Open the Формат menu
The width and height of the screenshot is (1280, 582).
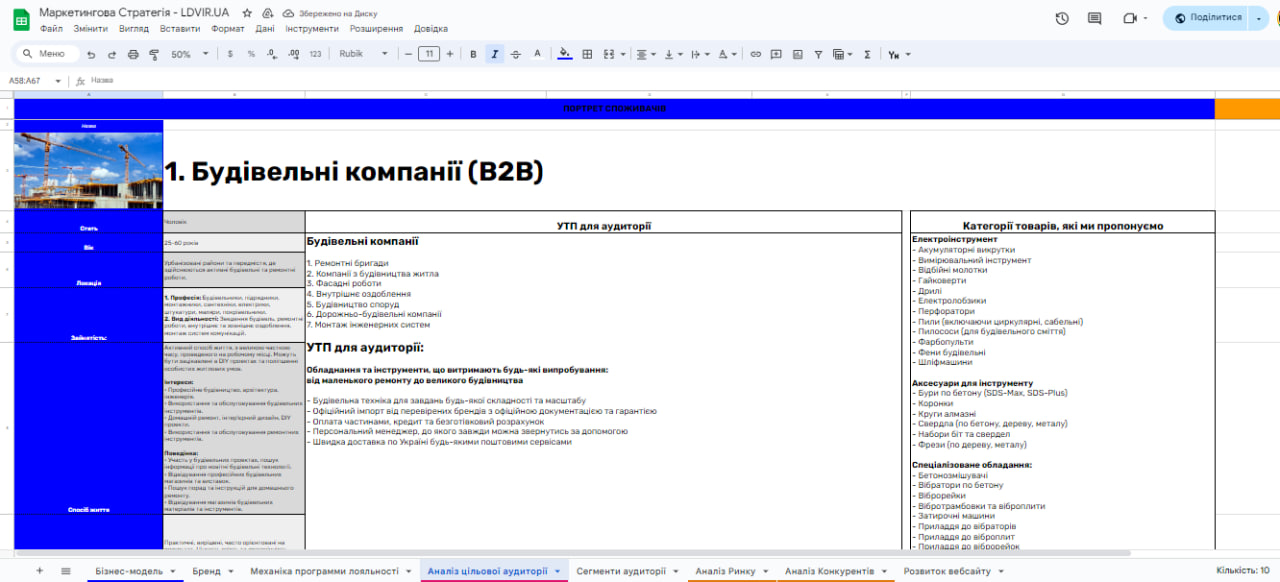[227, 29]
